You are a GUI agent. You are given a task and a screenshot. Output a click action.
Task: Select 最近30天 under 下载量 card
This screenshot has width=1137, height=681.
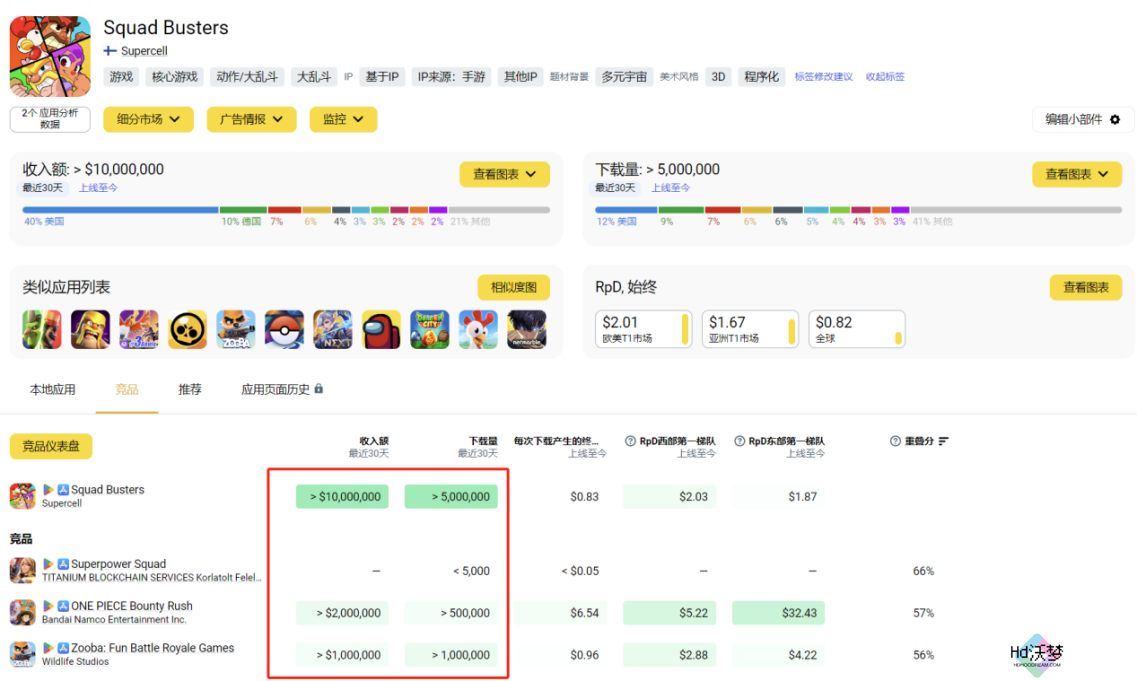point(616,188)
